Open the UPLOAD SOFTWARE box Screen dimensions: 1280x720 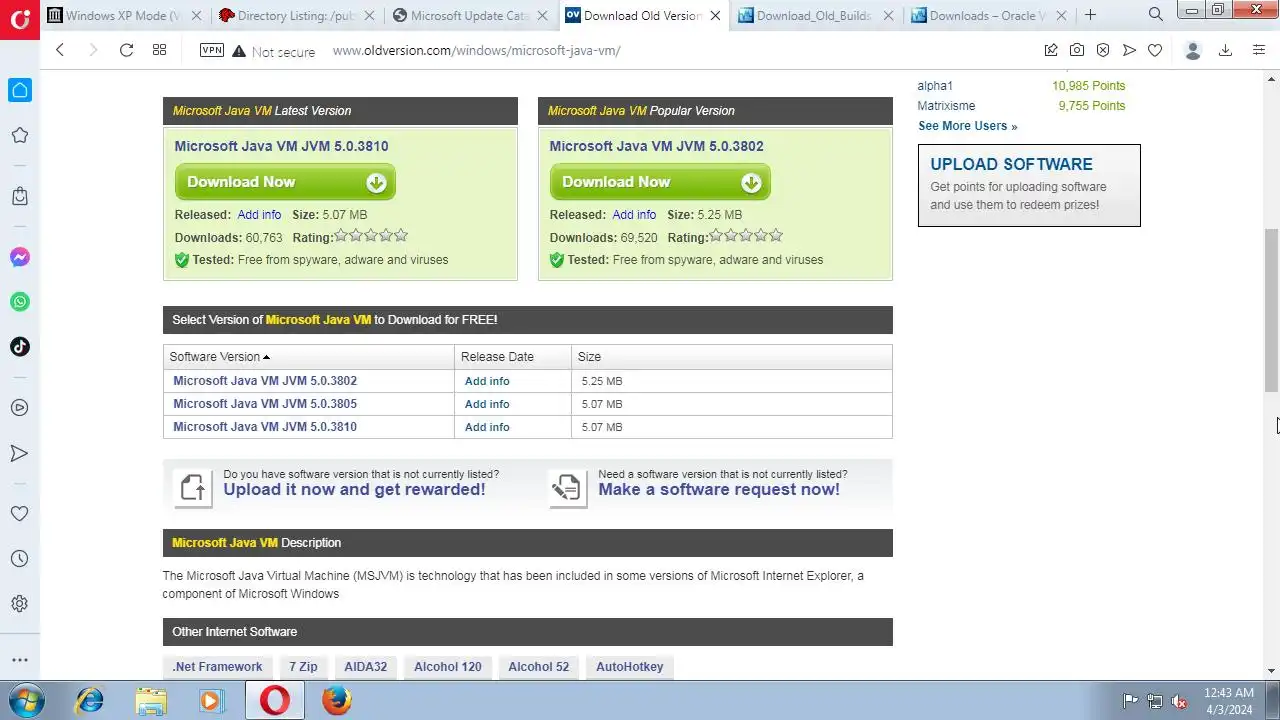(x=1029, y=185)
